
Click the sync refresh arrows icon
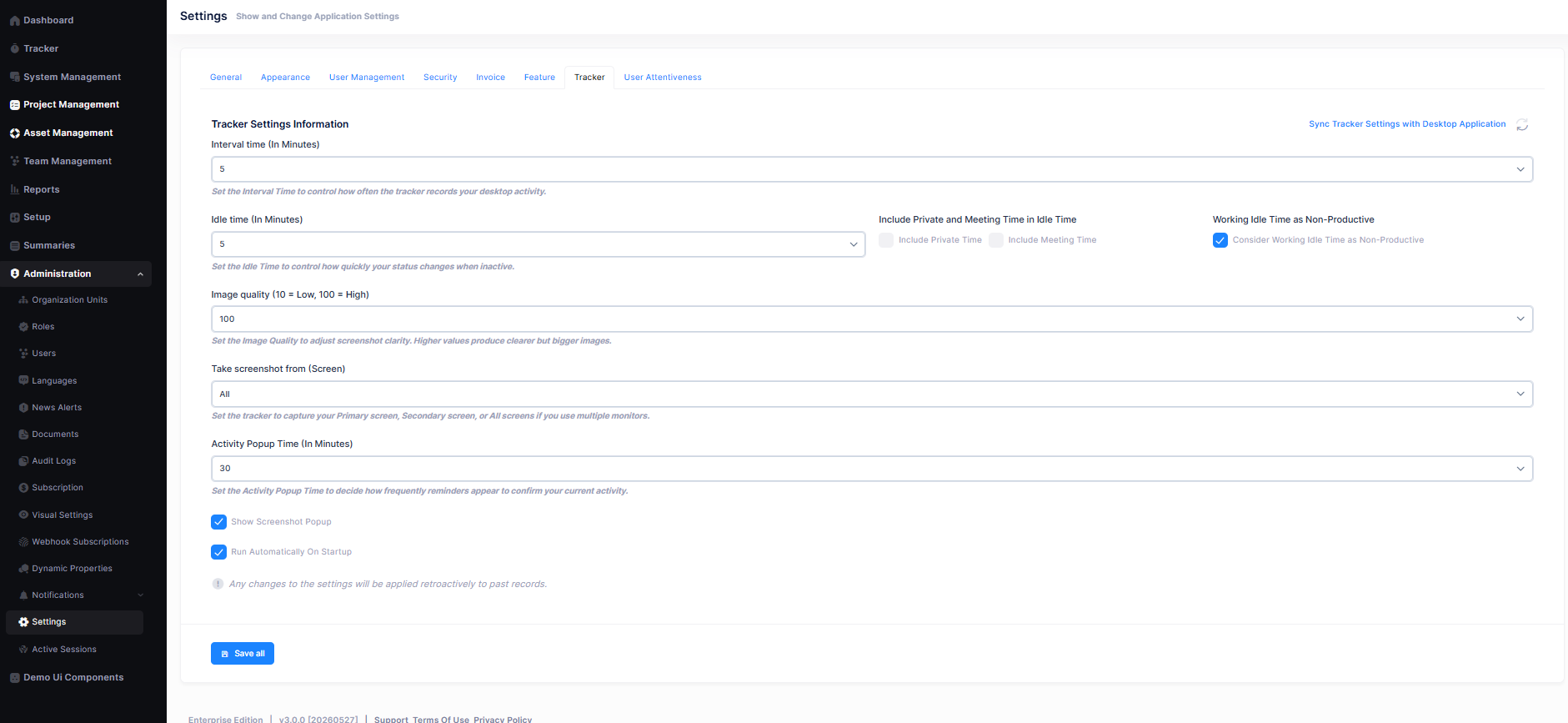(1522, 124)
